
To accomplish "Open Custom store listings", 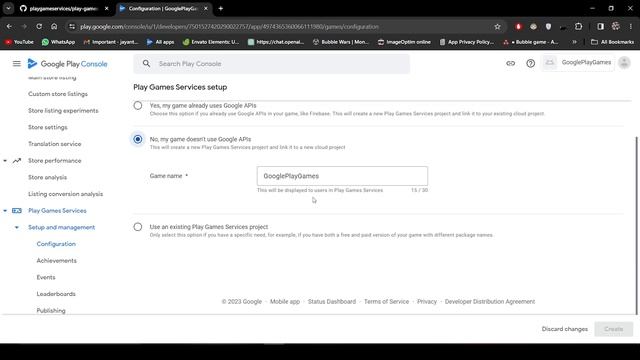I will [58, 94].
